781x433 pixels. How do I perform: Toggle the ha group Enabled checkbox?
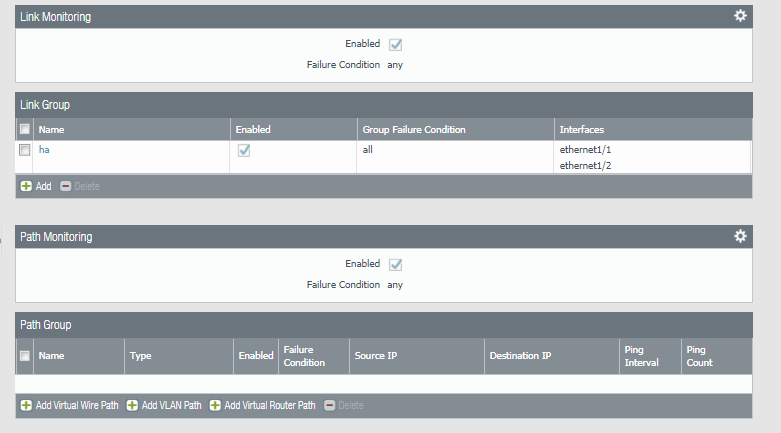[243, 150]
